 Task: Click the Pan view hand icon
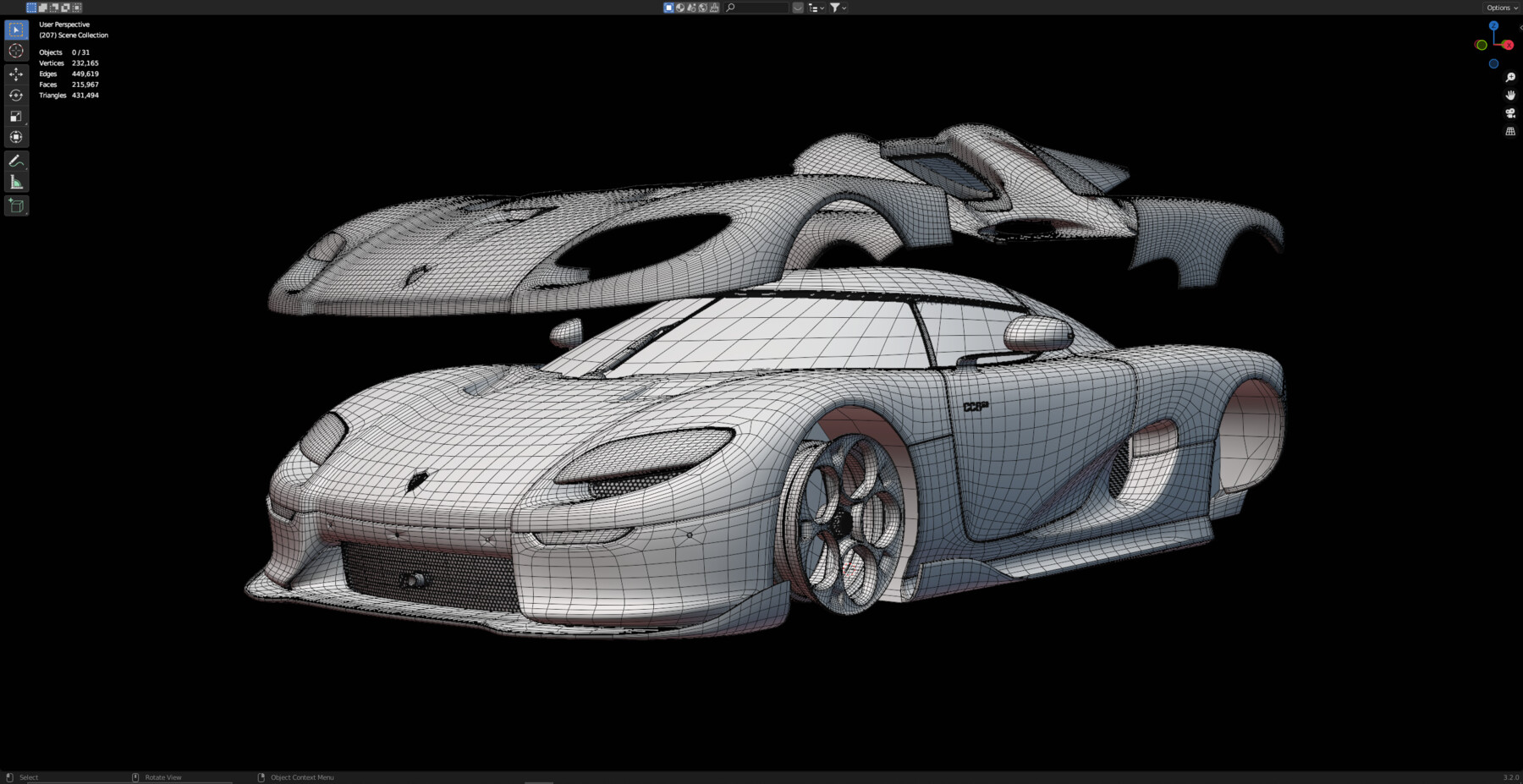coord(1510,95)
